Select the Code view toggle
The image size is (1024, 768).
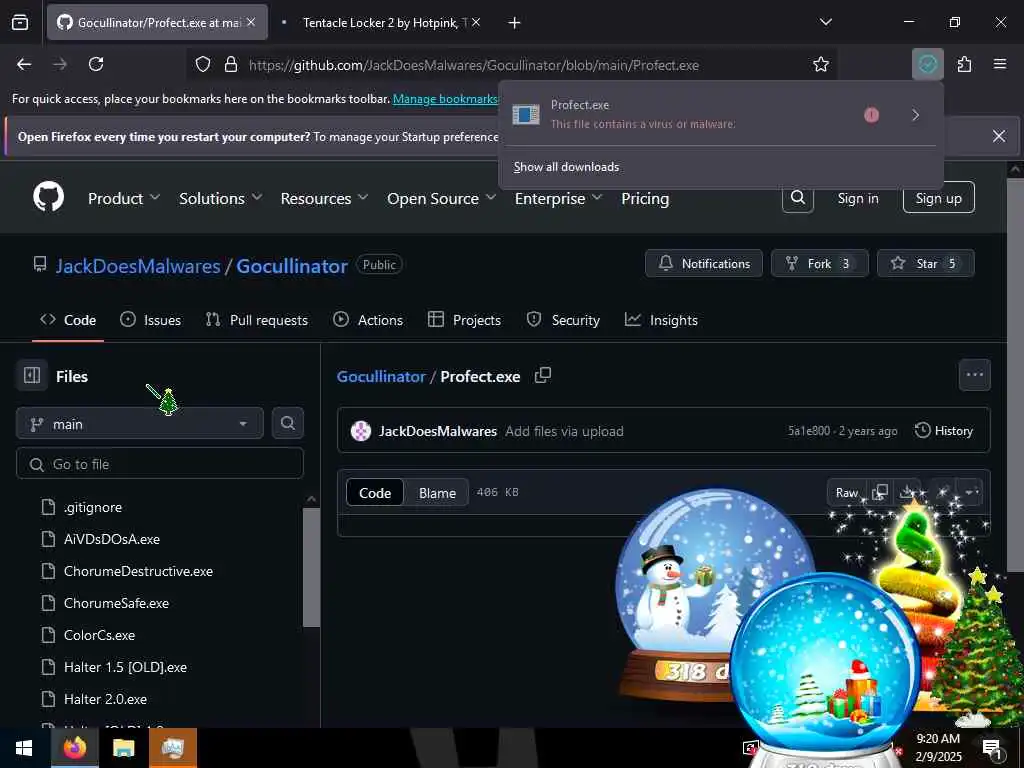(375, 493)
